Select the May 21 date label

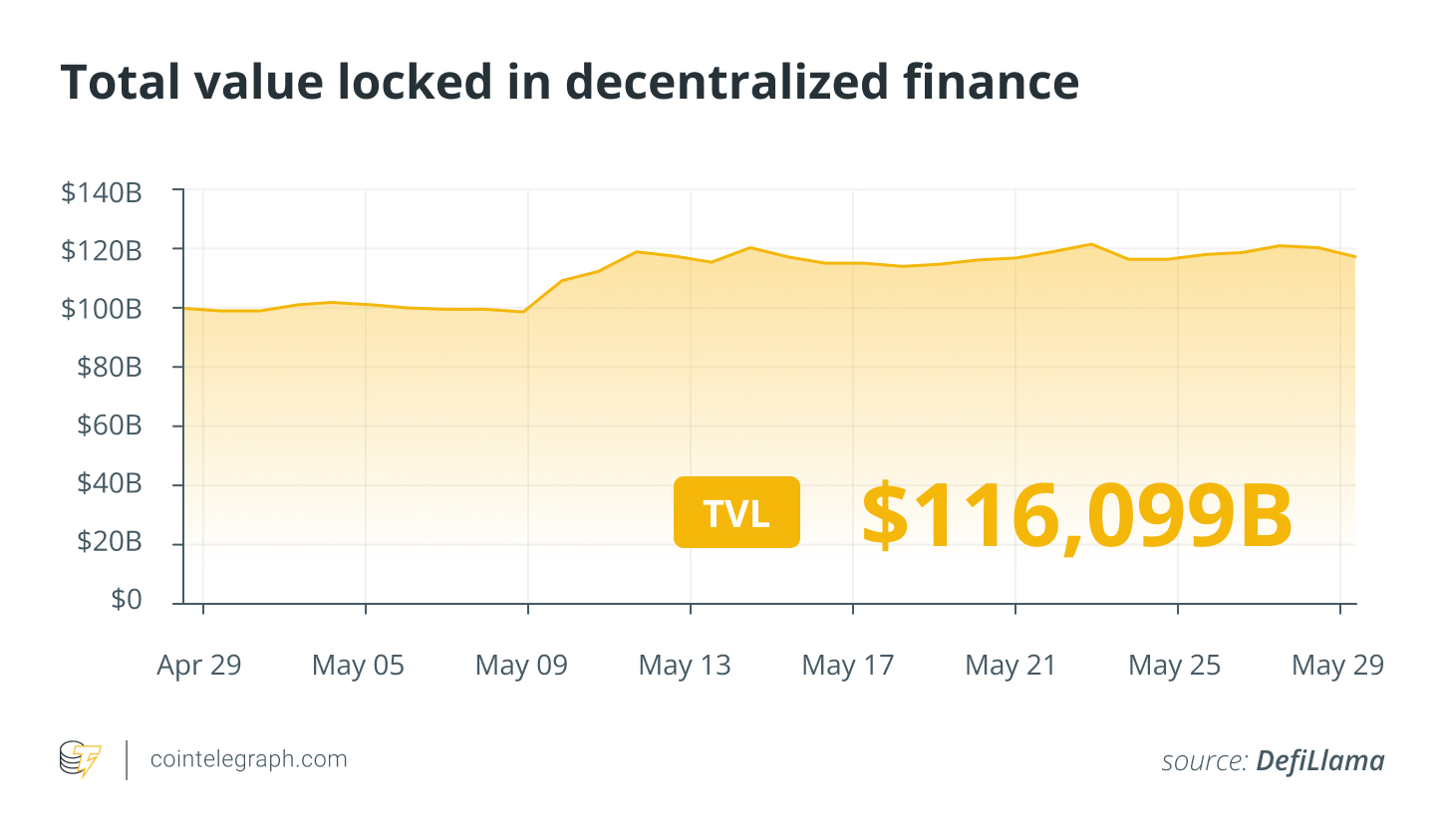pos(1011,665)
